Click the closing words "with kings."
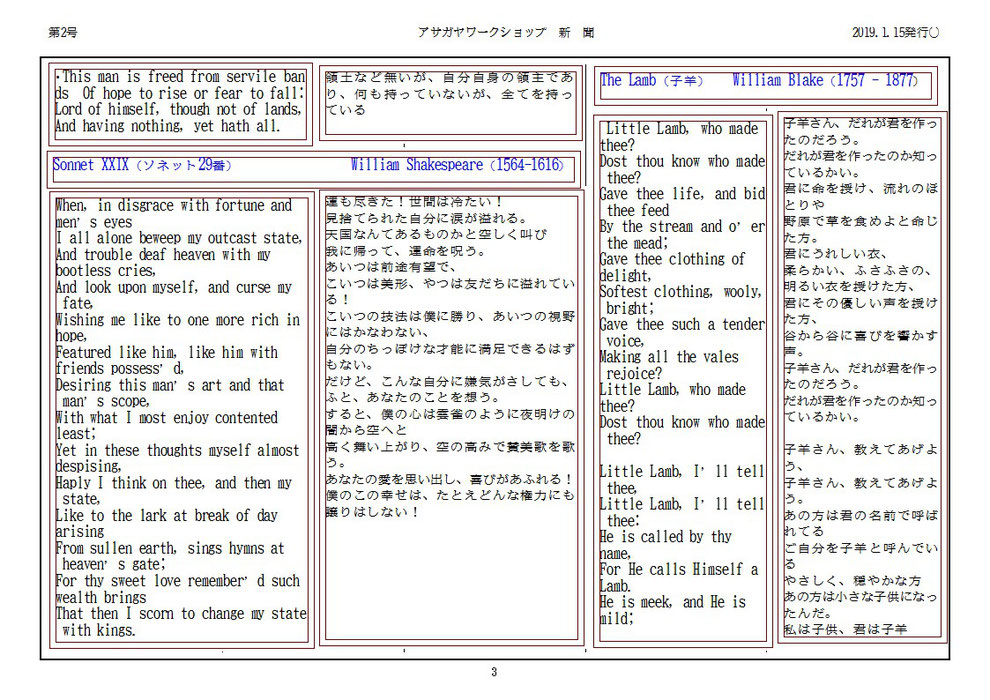The height and width of the screenshot is (700, 990). click(x=98, y=631)
